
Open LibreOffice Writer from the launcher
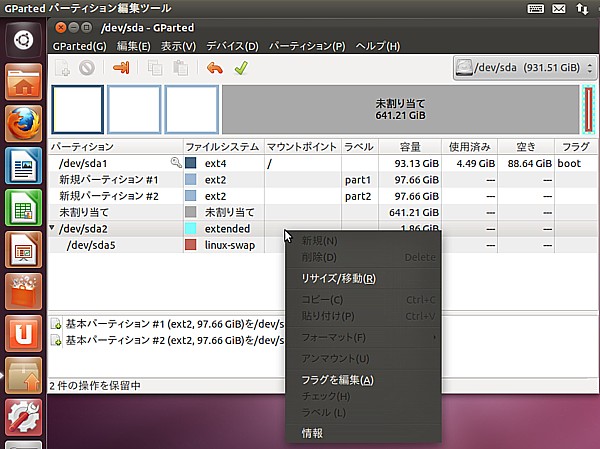[24, 166]
